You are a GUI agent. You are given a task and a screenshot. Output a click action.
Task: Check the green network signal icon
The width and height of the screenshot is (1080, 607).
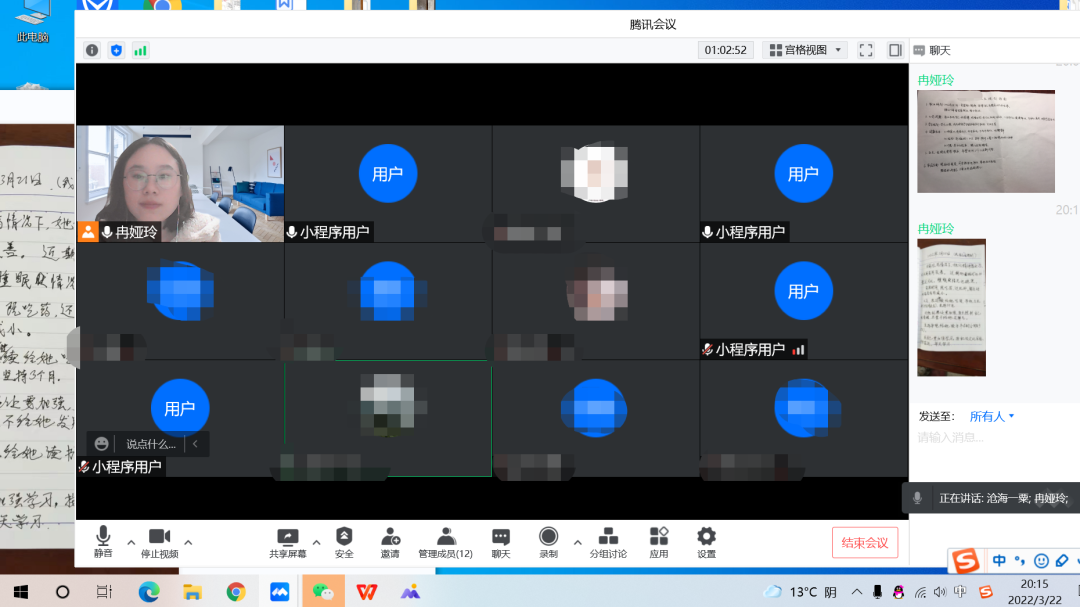141,50
